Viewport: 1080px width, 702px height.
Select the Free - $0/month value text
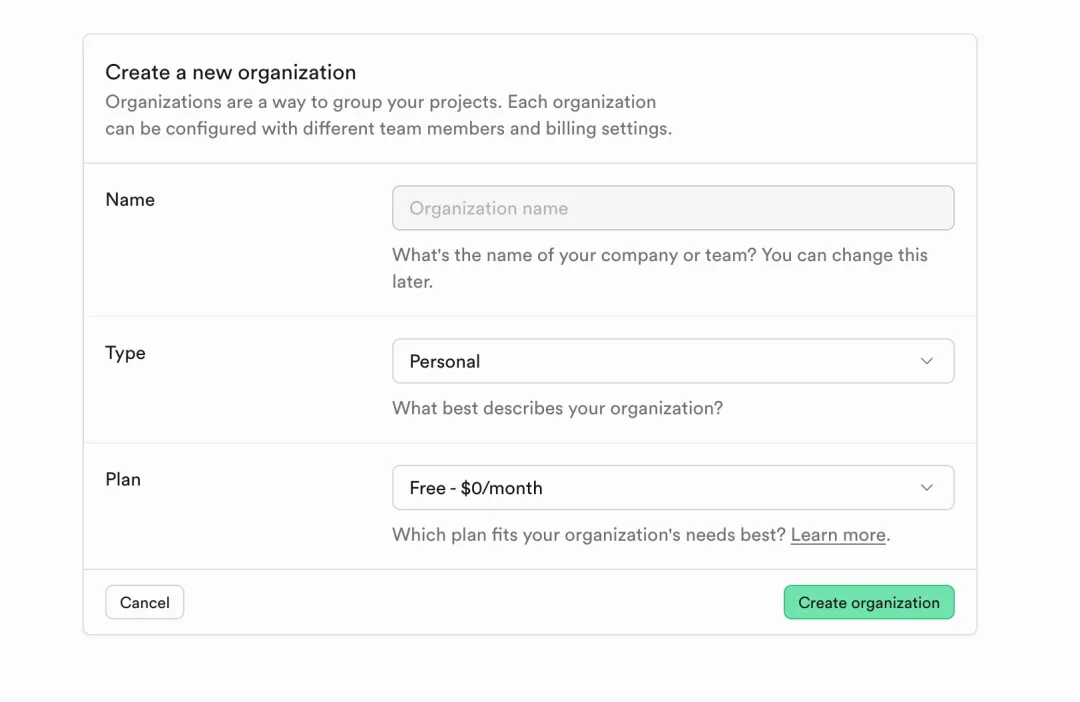point(476,488)
